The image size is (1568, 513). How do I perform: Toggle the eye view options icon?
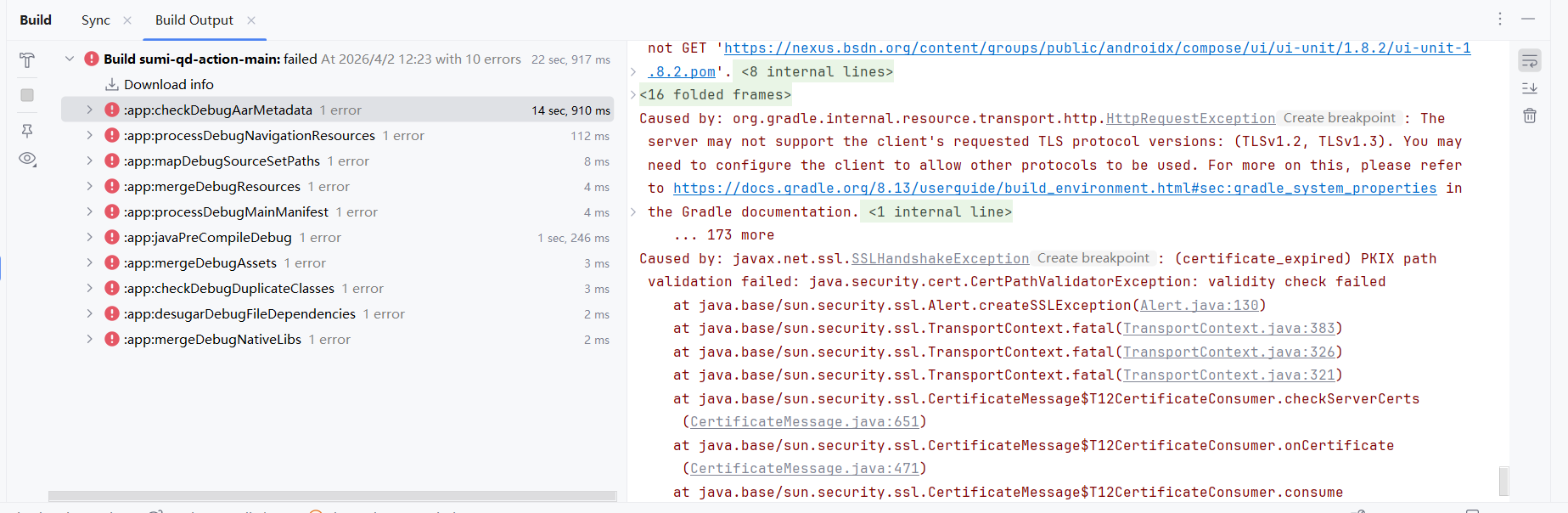[27, 159]
